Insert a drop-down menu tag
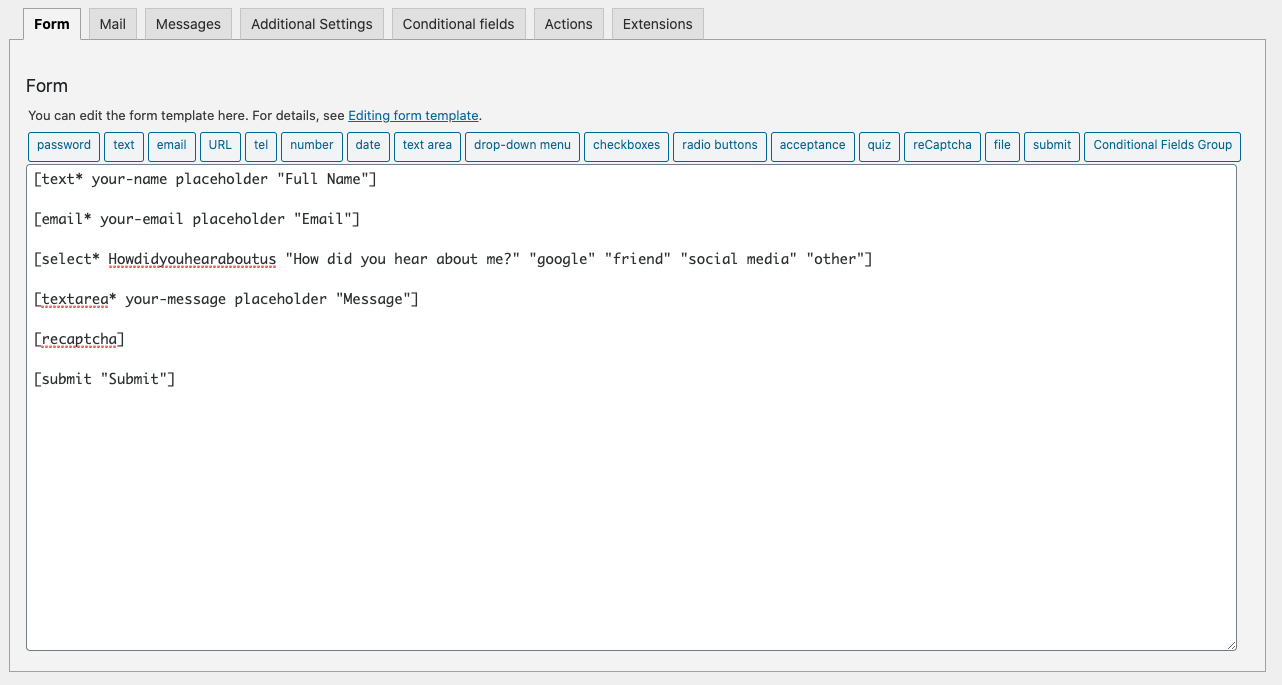 point(522,146)
